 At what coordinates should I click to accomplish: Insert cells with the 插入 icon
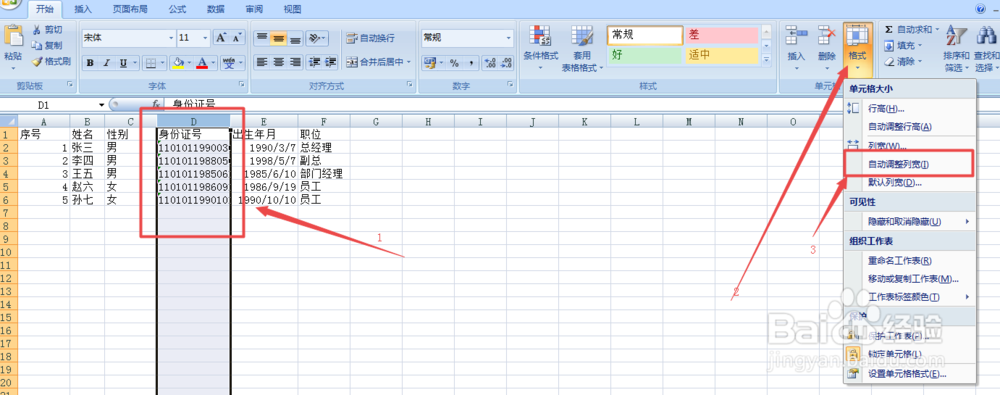tap(797, 35)
